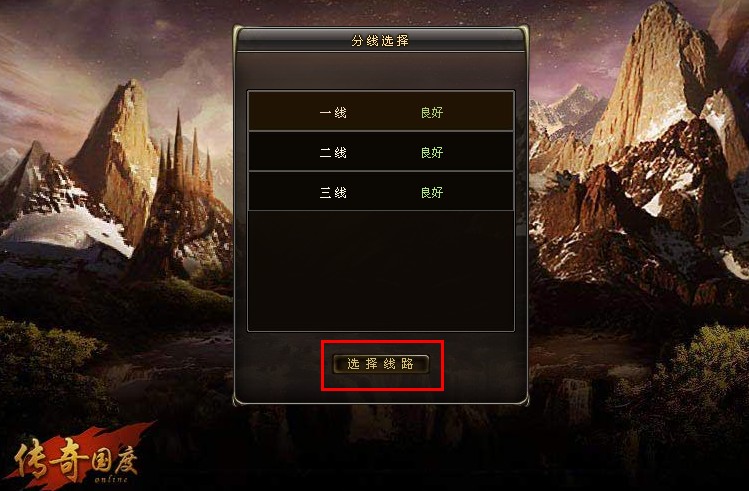The height and width of the screenshot is (491, 749).
Task: Click the dialog's top-right ornamental corner
Action: click(x=524, y=33)
